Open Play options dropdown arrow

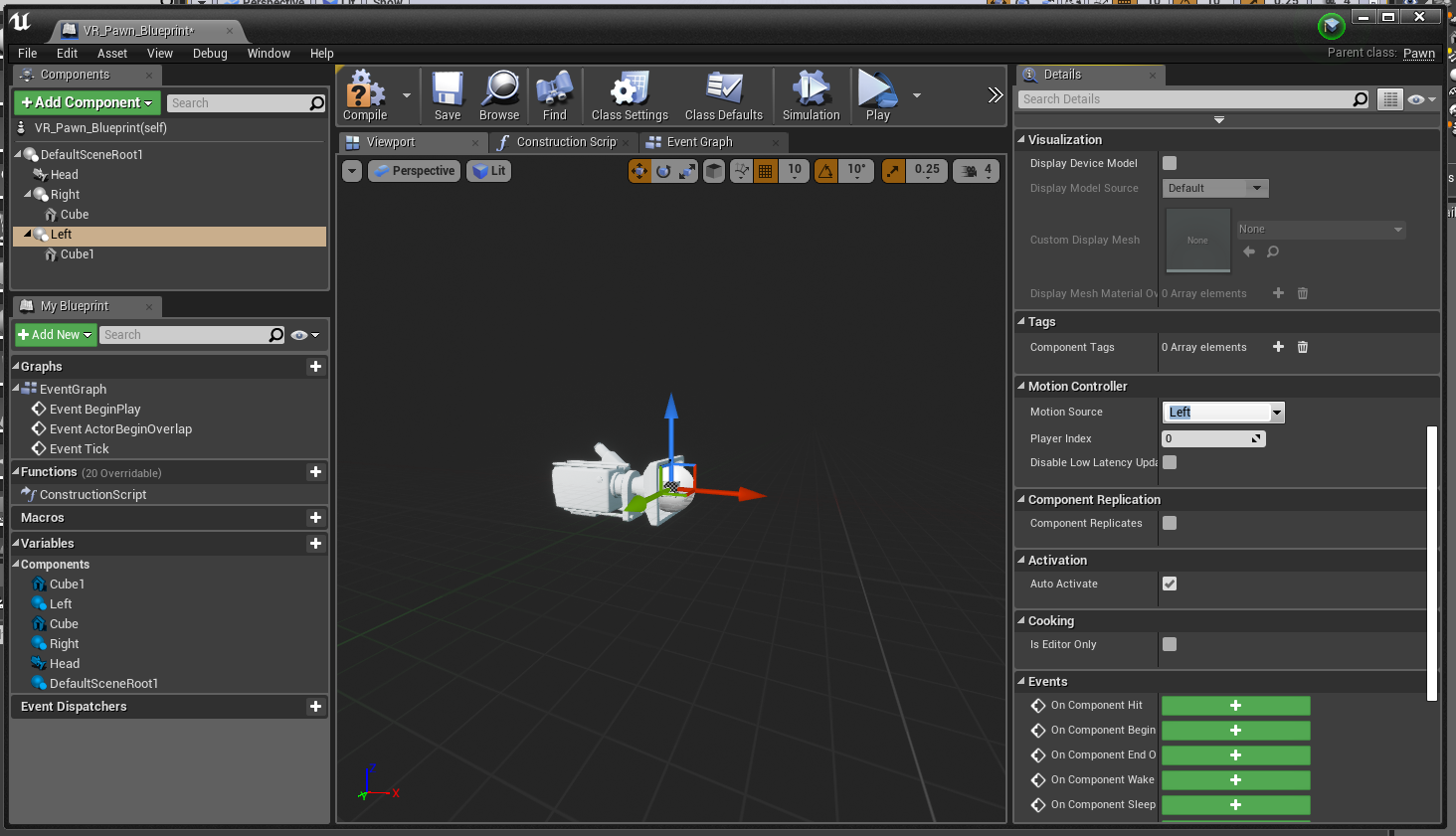917,95
